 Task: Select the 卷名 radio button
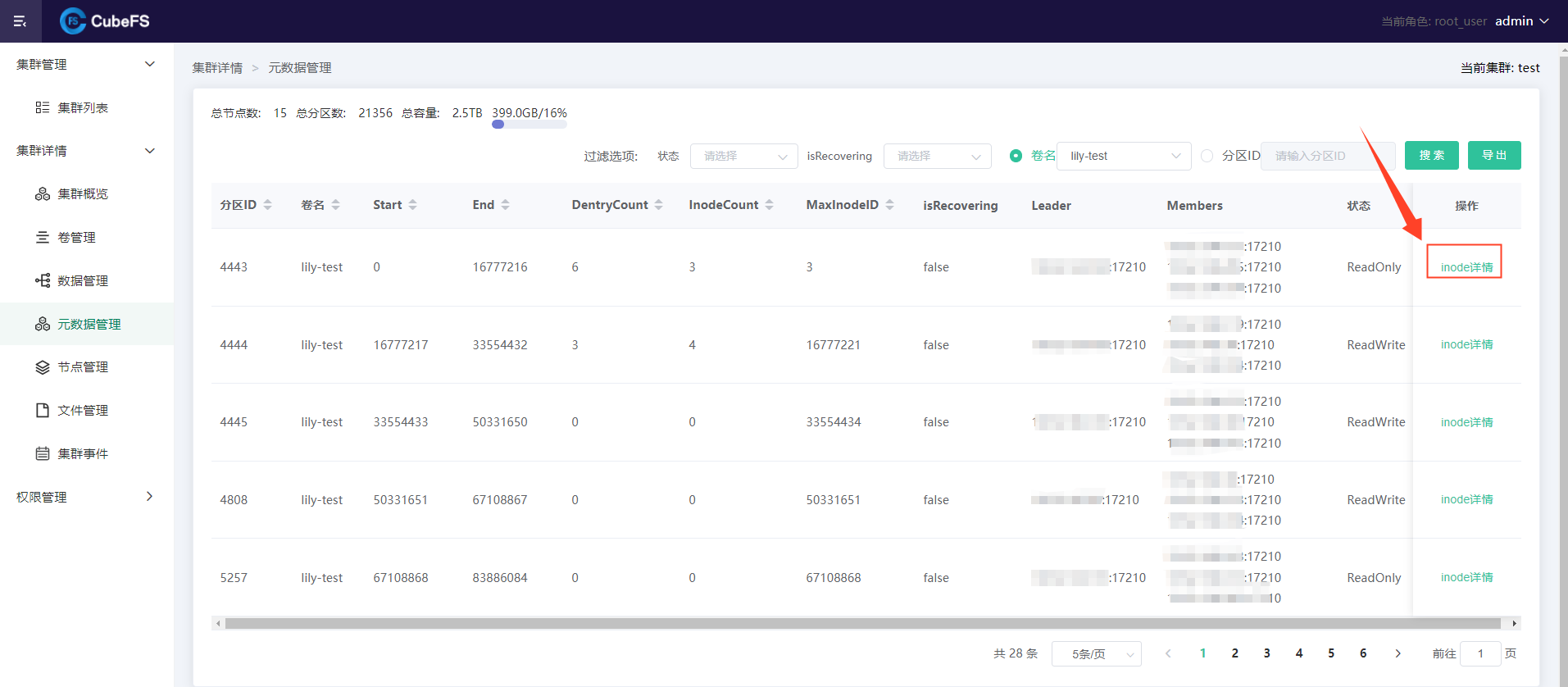point(1016,156)
